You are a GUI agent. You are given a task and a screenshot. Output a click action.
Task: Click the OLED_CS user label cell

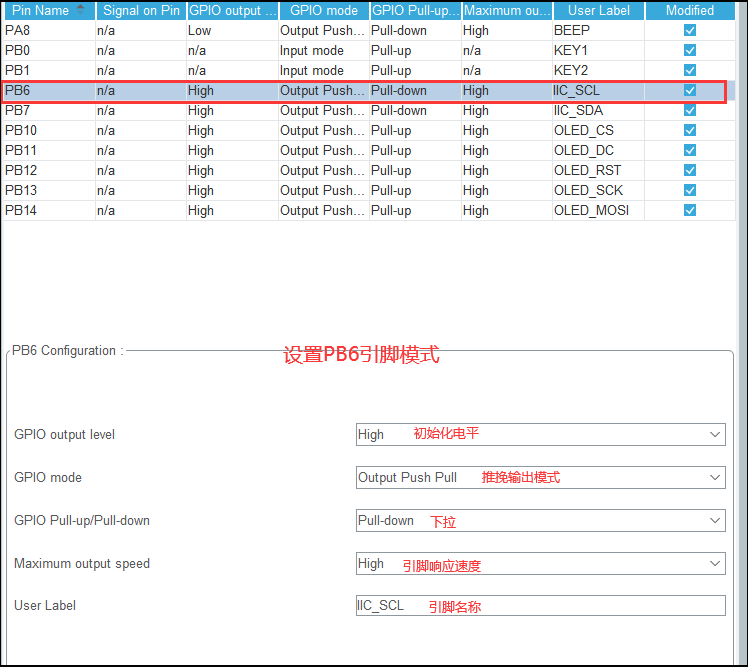(x=598, y=131)
